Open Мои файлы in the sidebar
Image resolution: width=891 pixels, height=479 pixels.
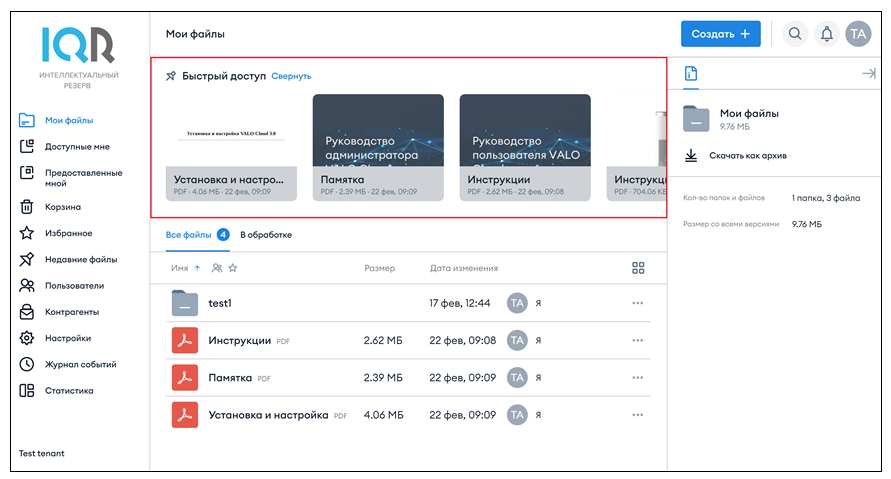click(69, 120)
